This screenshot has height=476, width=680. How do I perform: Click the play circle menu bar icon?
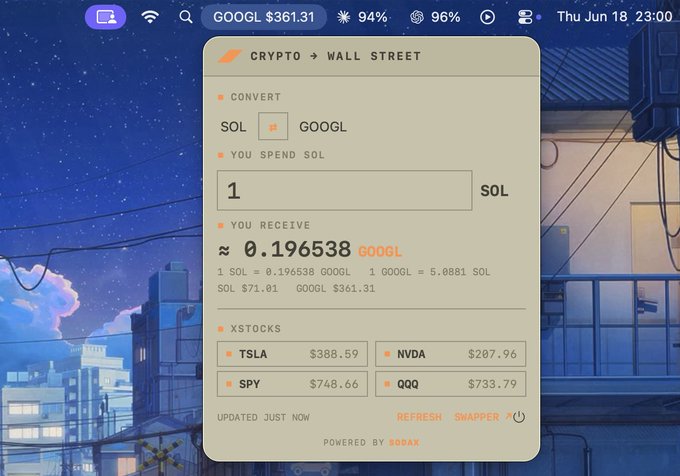point(487,17)
